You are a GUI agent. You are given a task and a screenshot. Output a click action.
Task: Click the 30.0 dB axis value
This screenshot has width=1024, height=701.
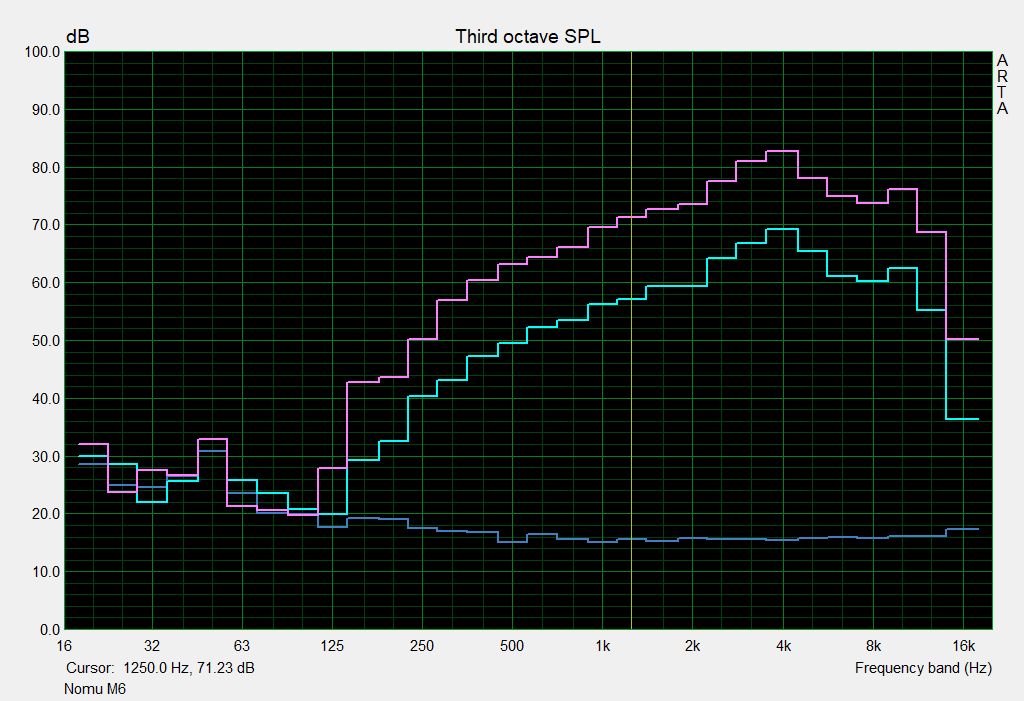(46, 457)
